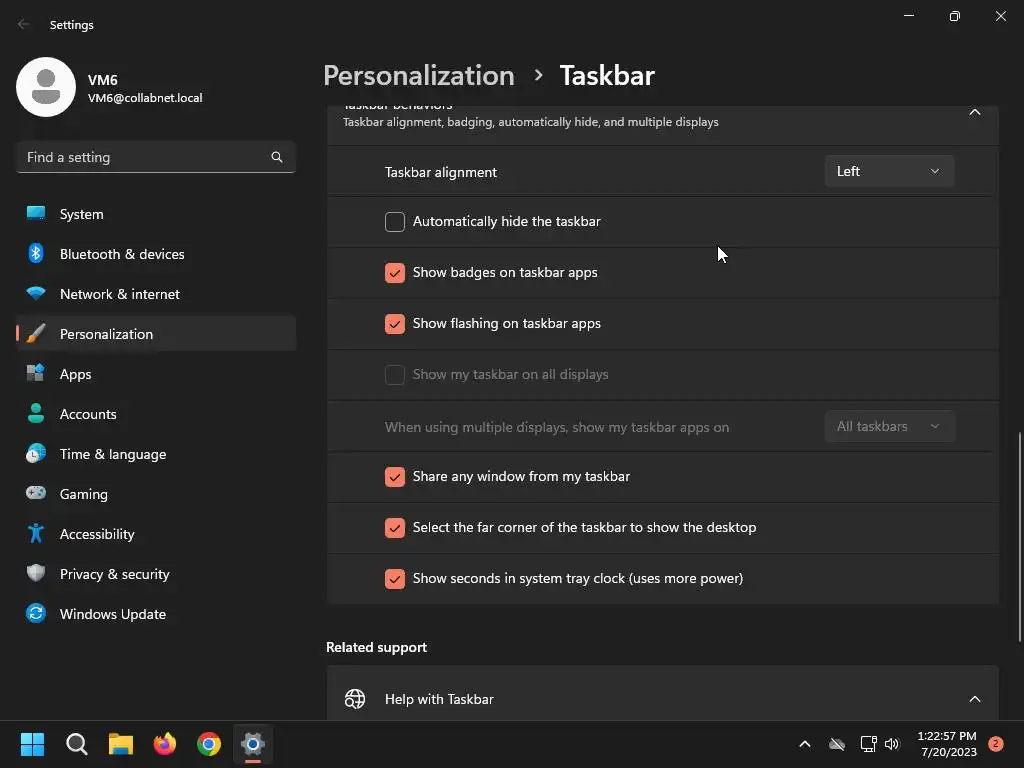
Task: Toggle Select the far corner to show desktop
Action: (x=394, y=527)
